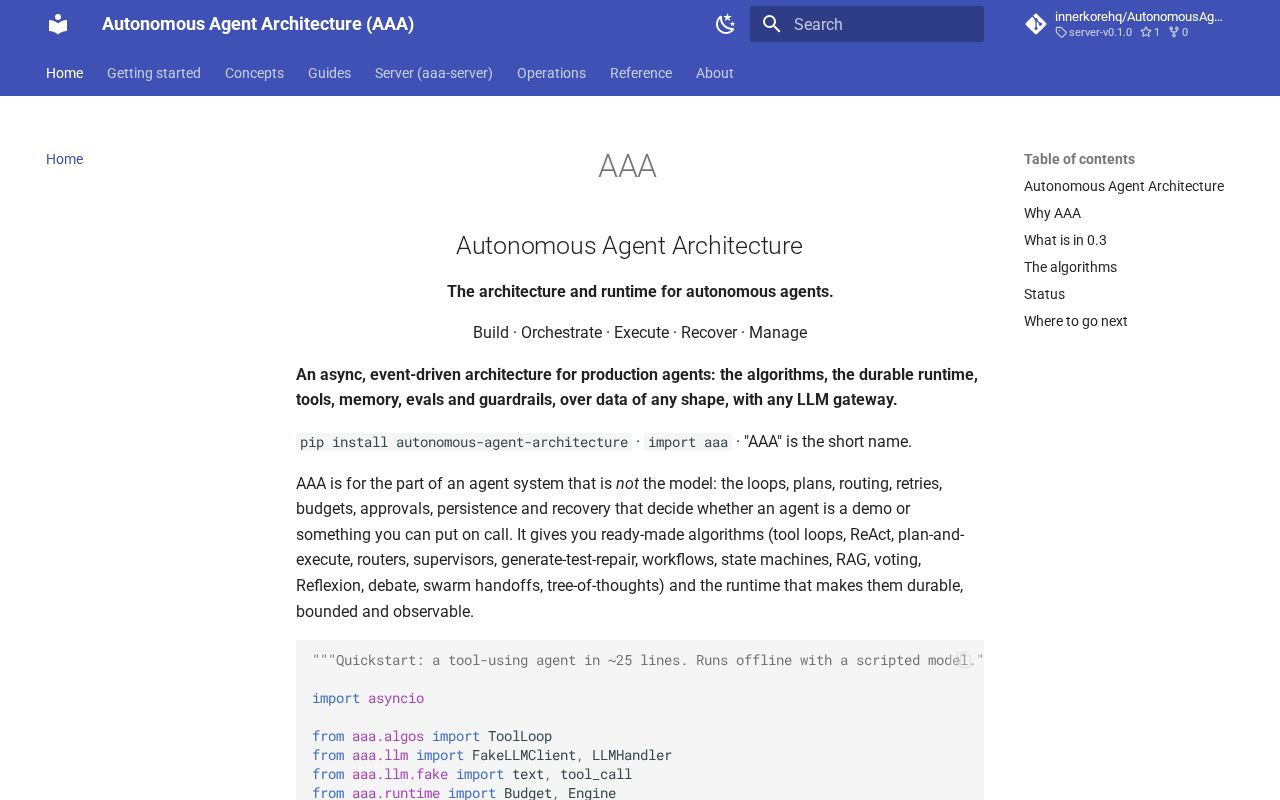Toggle dark mode with the moon icon
The width and height of the screenshot is (1280, 800).
(x=726, y=24)
